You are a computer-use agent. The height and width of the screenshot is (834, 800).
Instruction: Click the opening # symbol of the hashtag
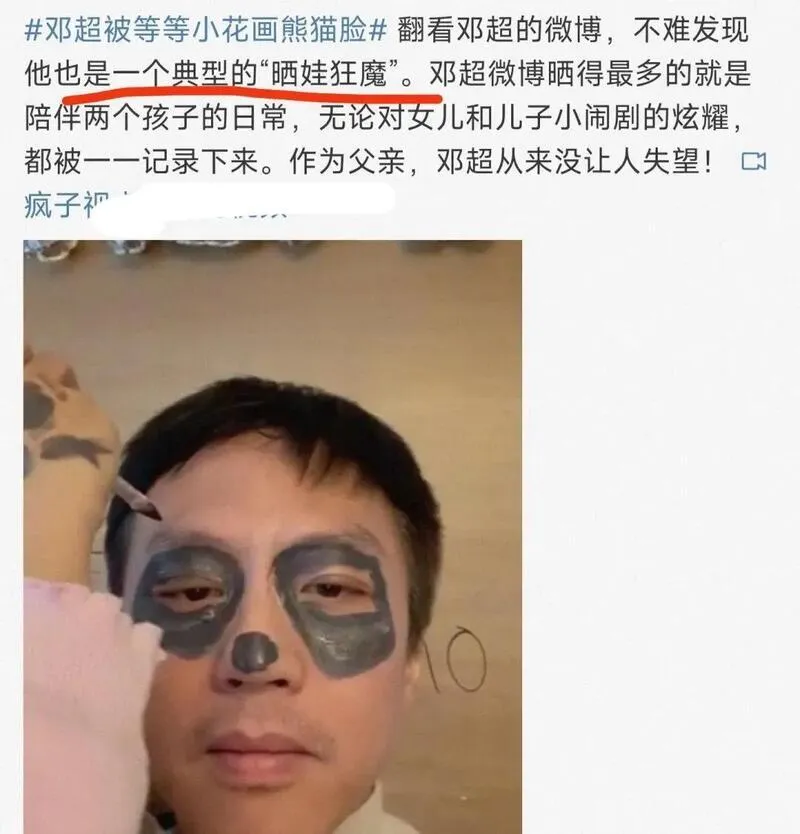coord(33,30)
